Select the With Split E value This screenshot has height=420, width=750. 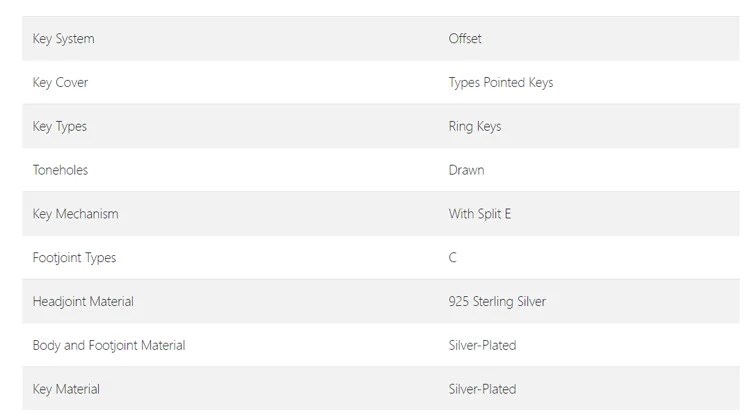click(480, 214)
